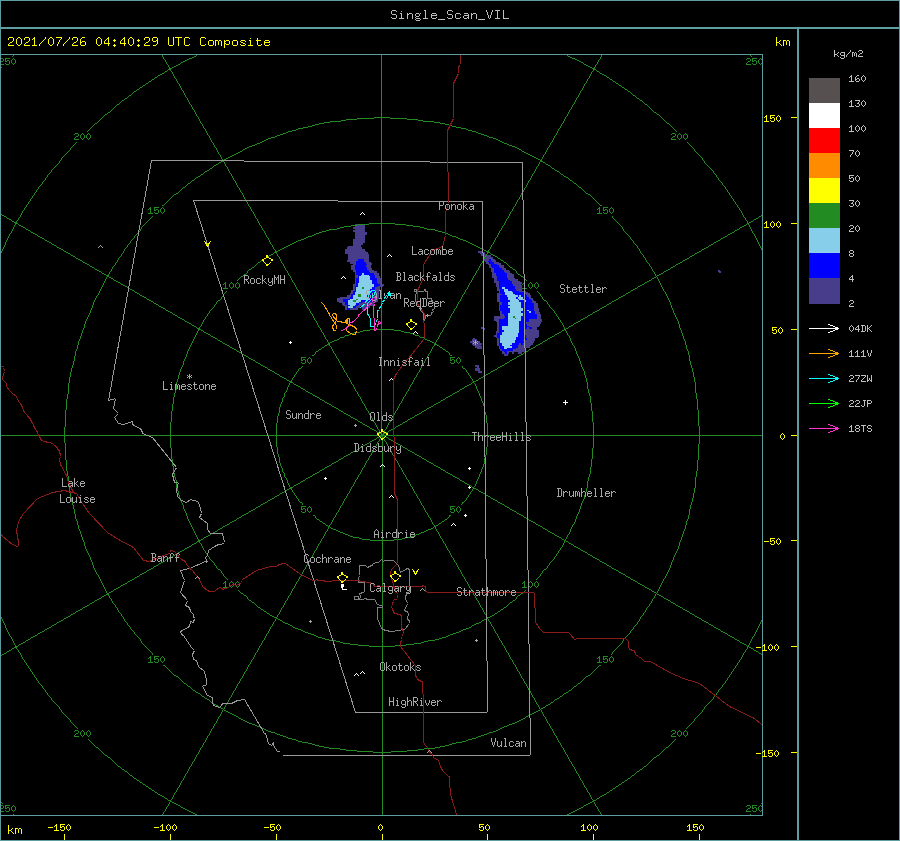Select the red 100 legend swatch

tap(824, 141)
